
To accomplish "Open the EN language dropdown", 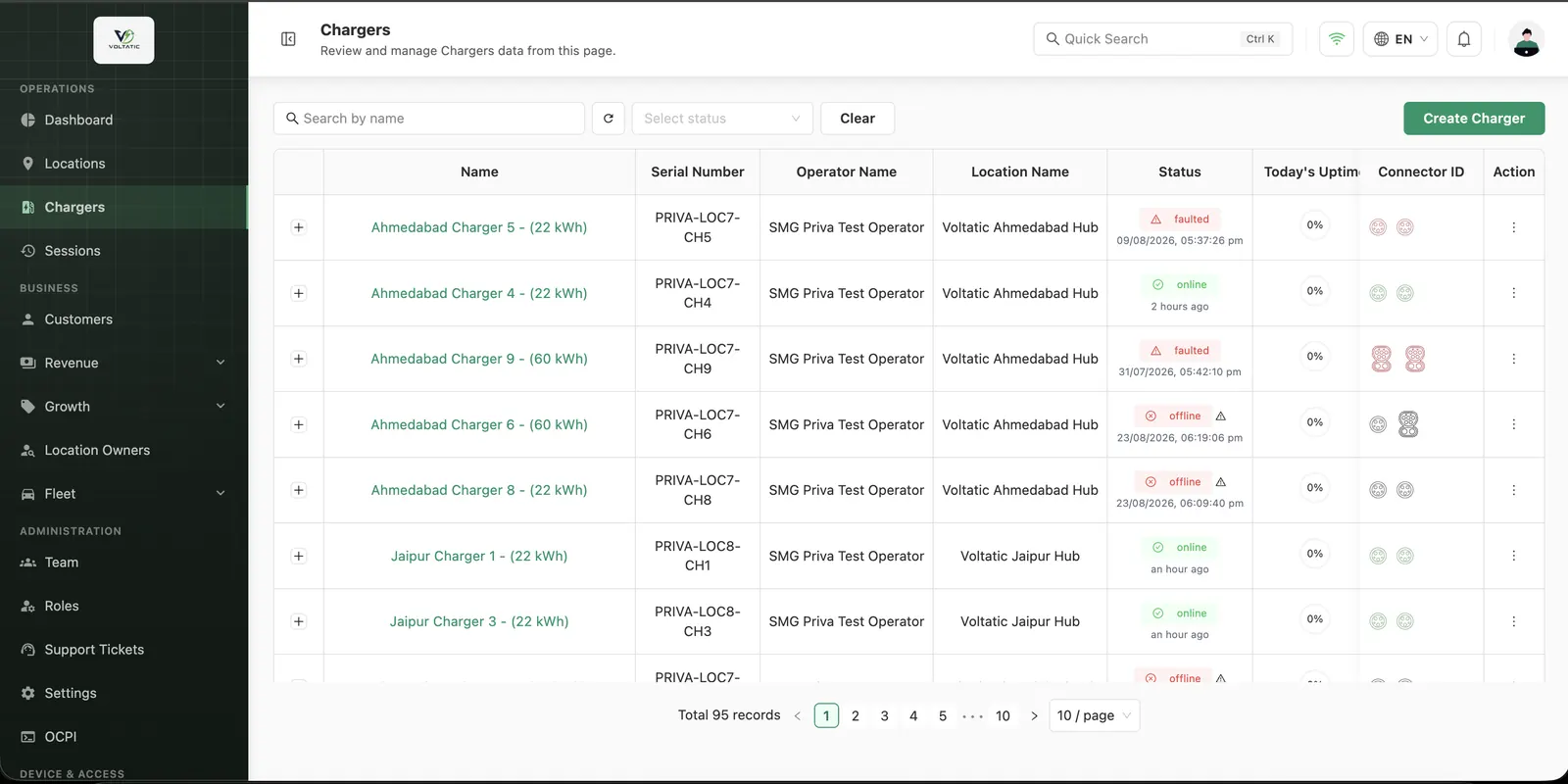I will point(1400,39).
